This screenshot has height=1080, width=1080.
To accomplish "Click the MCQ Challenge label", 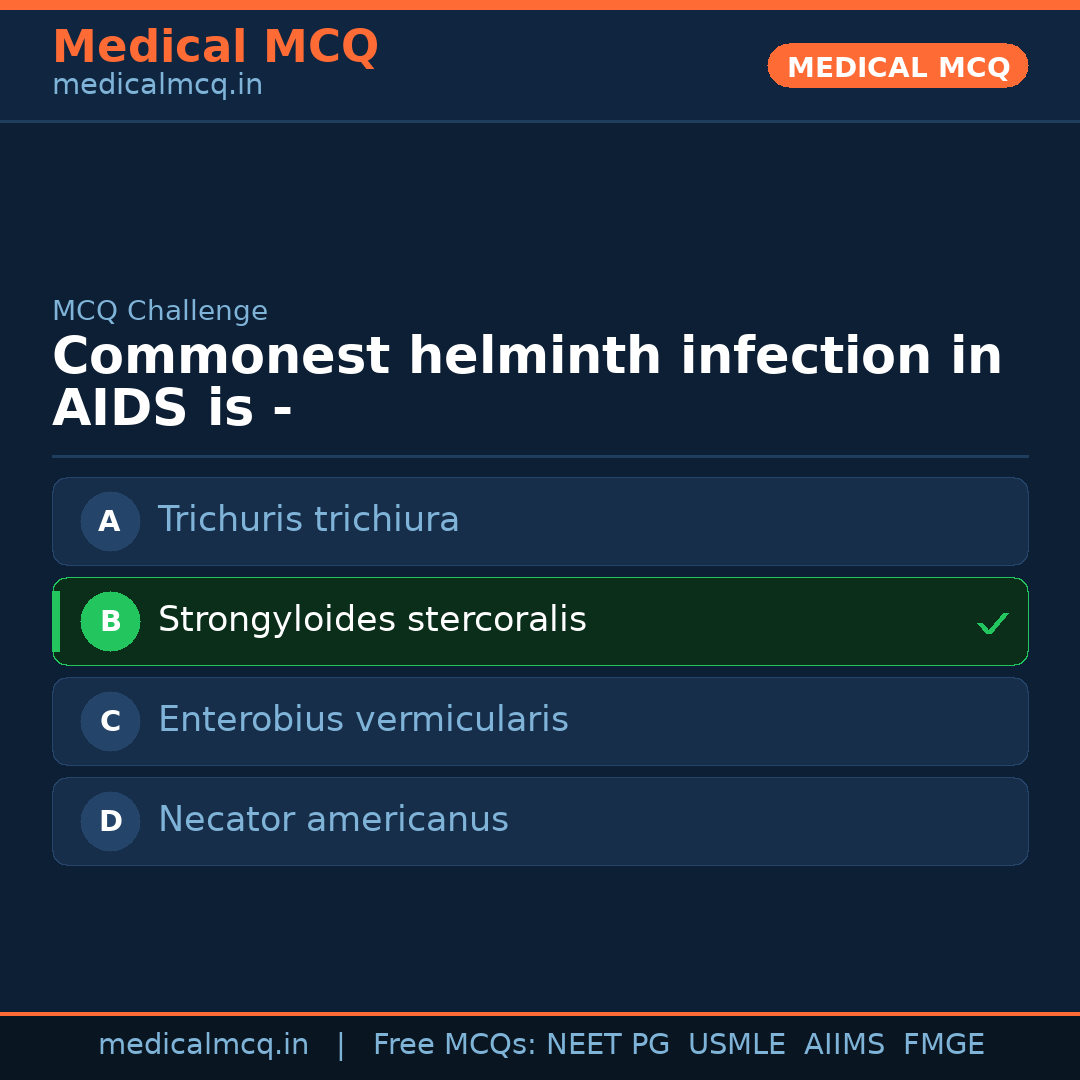I will [160, 311].
